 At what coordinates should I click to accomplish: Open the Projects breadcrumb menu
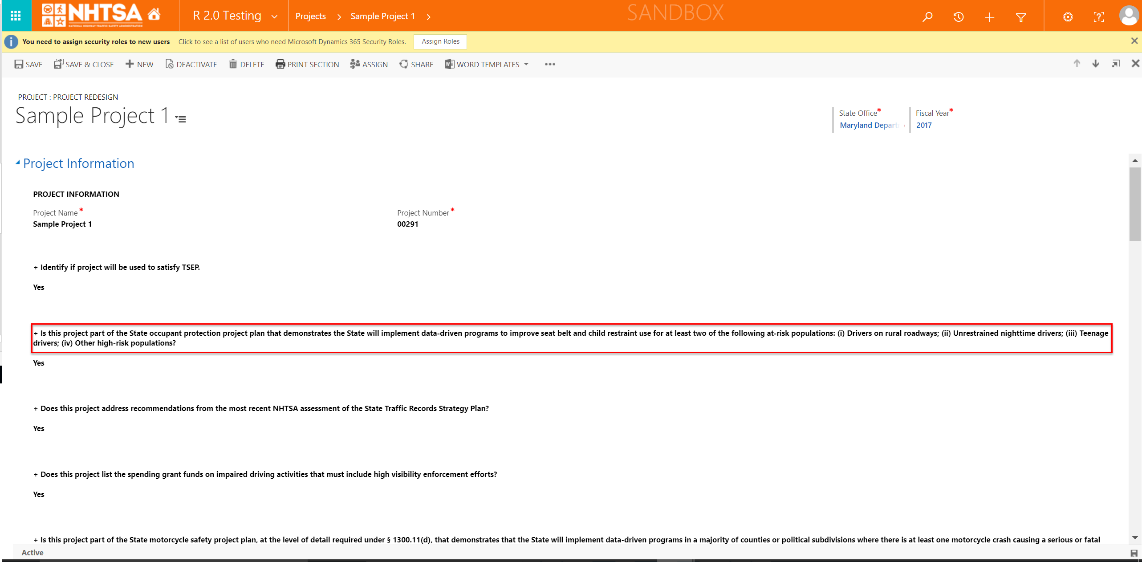pyautogui.click(x=310, y=17)
